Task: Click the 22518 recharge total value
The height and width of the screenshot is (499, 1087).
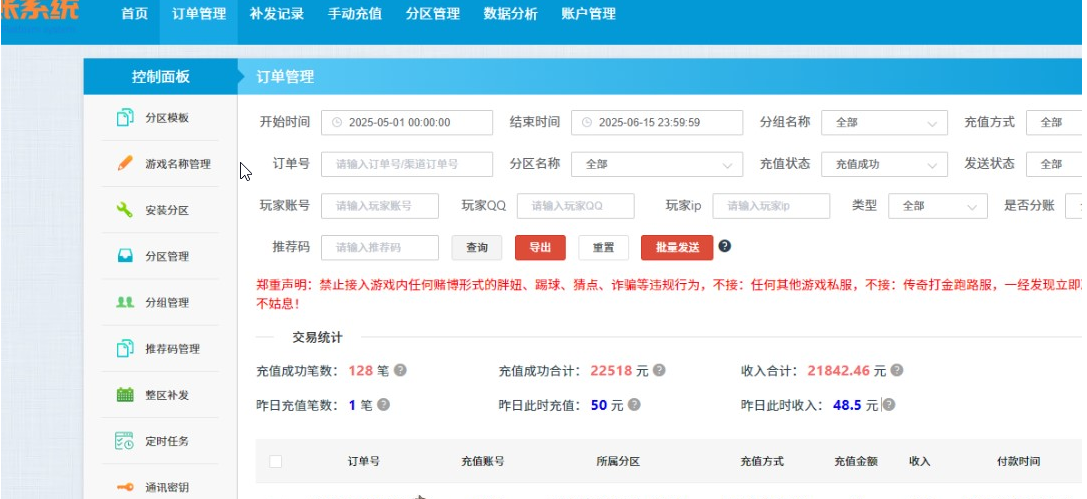Action: [x=611, y=370]
